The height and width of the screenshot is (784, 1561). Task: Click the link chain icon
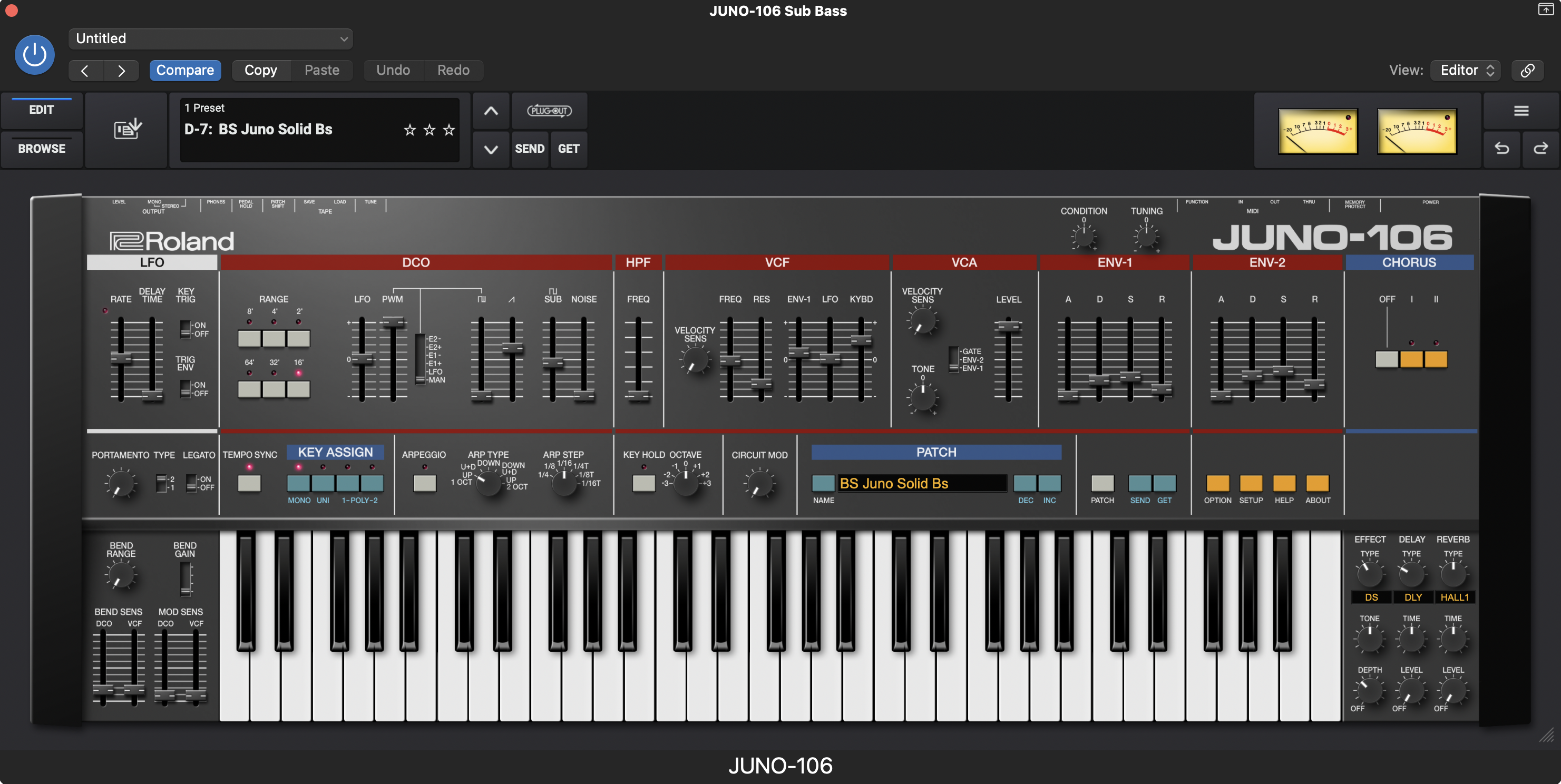pyautogui.click(x=1528, y=70)
